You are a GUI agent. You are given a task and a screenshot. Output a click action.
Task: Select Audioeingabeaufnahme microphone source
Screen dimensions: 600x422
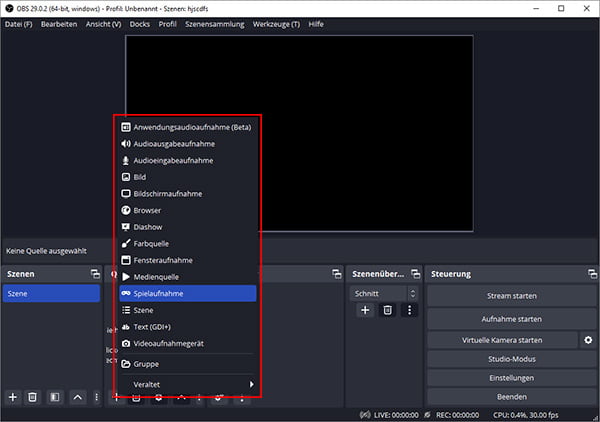[x=188, y=160]
